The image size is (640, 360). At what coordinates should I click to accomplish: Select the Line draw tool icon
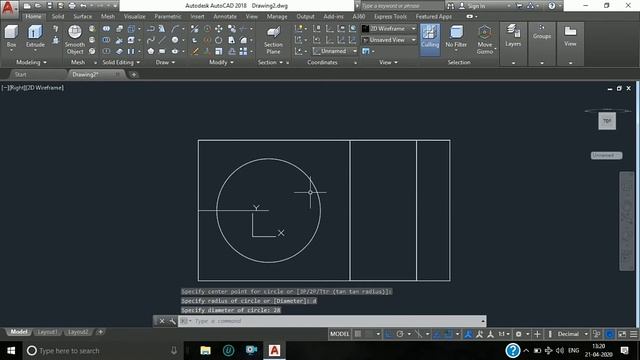[x=162, y=40]
